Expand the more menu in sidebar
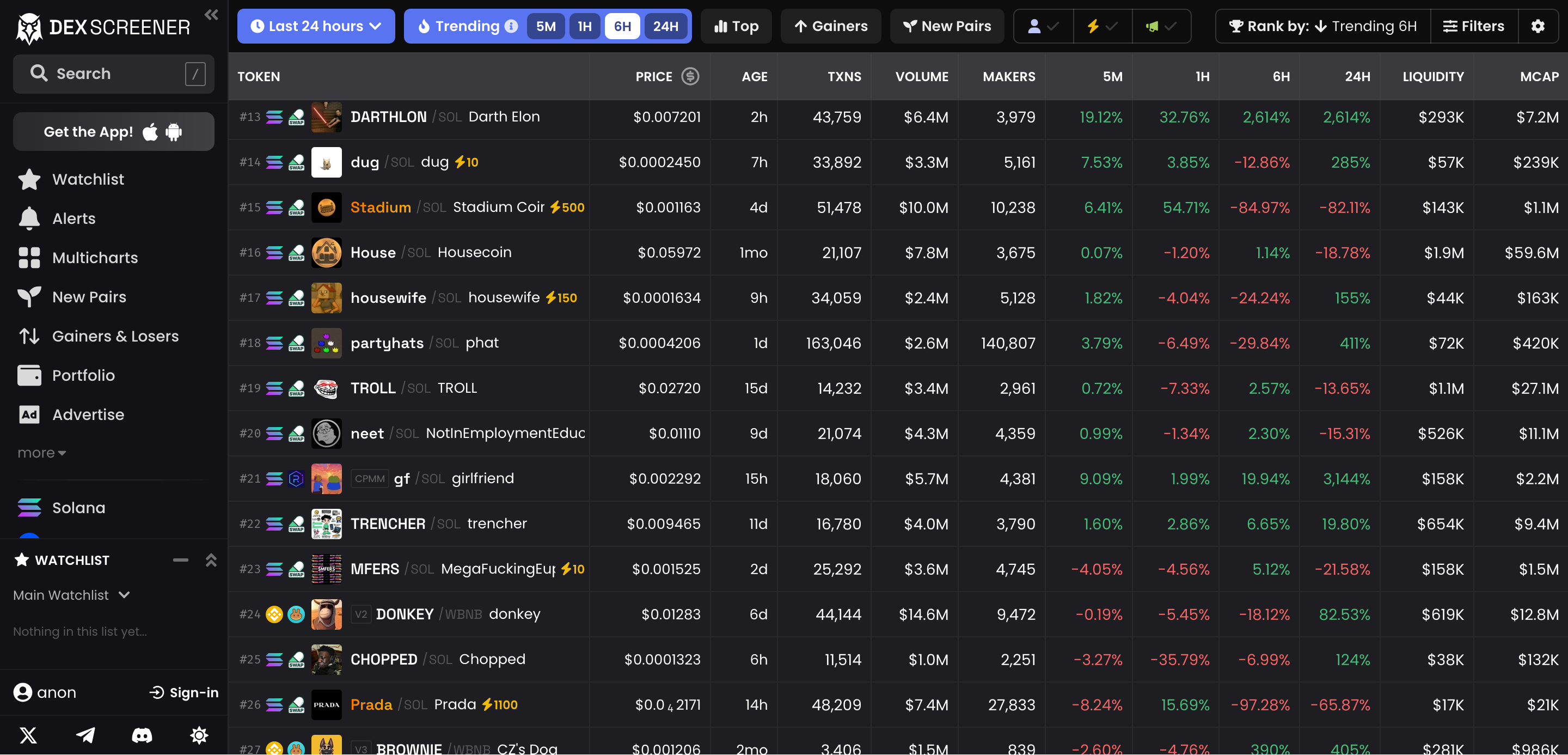This screenshot has width=1568, height=755. pyautogui.click(x=41, y=452)
